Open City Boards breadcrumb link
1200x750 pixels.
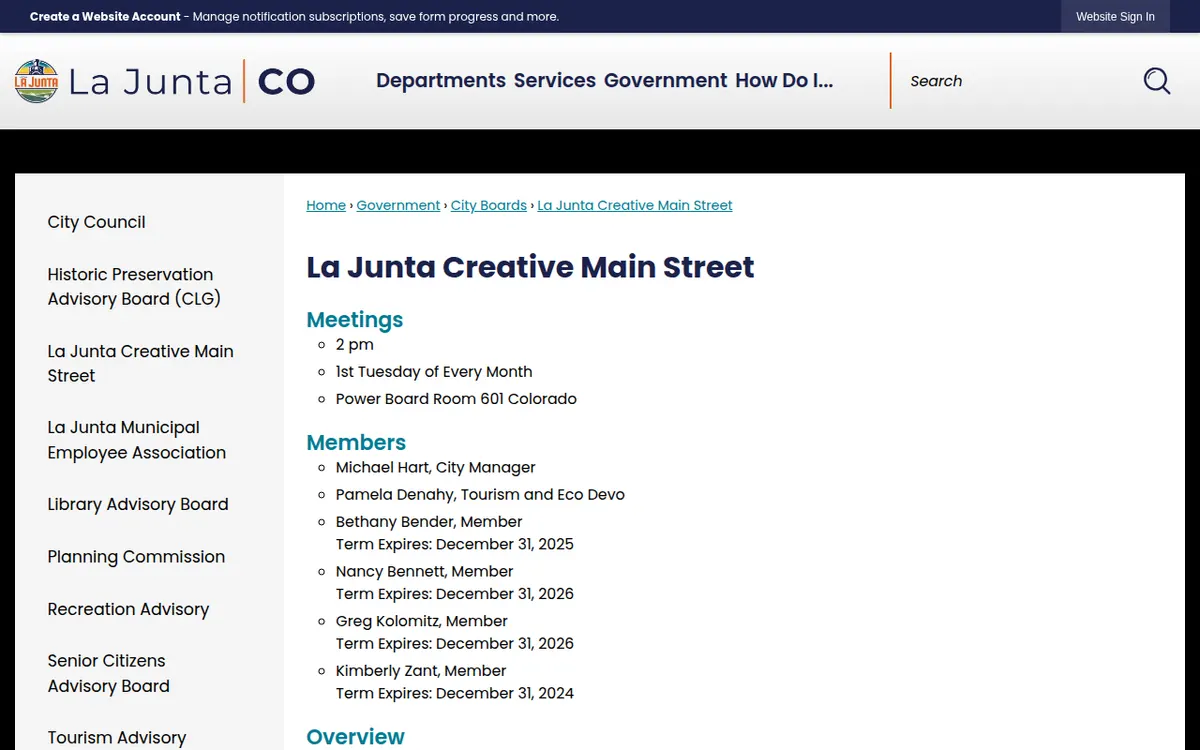pyautogui.click(x=489, y=205)
